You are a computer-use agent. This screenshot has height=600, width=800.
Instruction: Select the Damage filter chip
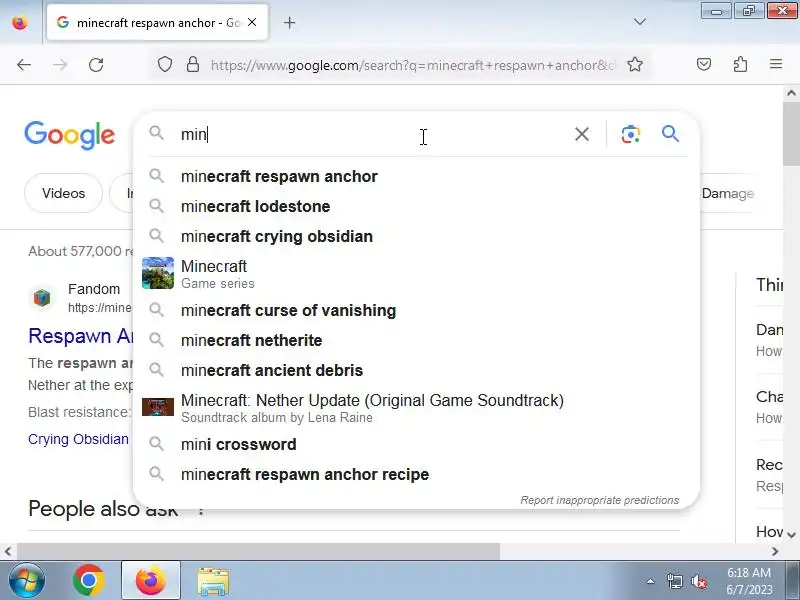pos(728,193)
